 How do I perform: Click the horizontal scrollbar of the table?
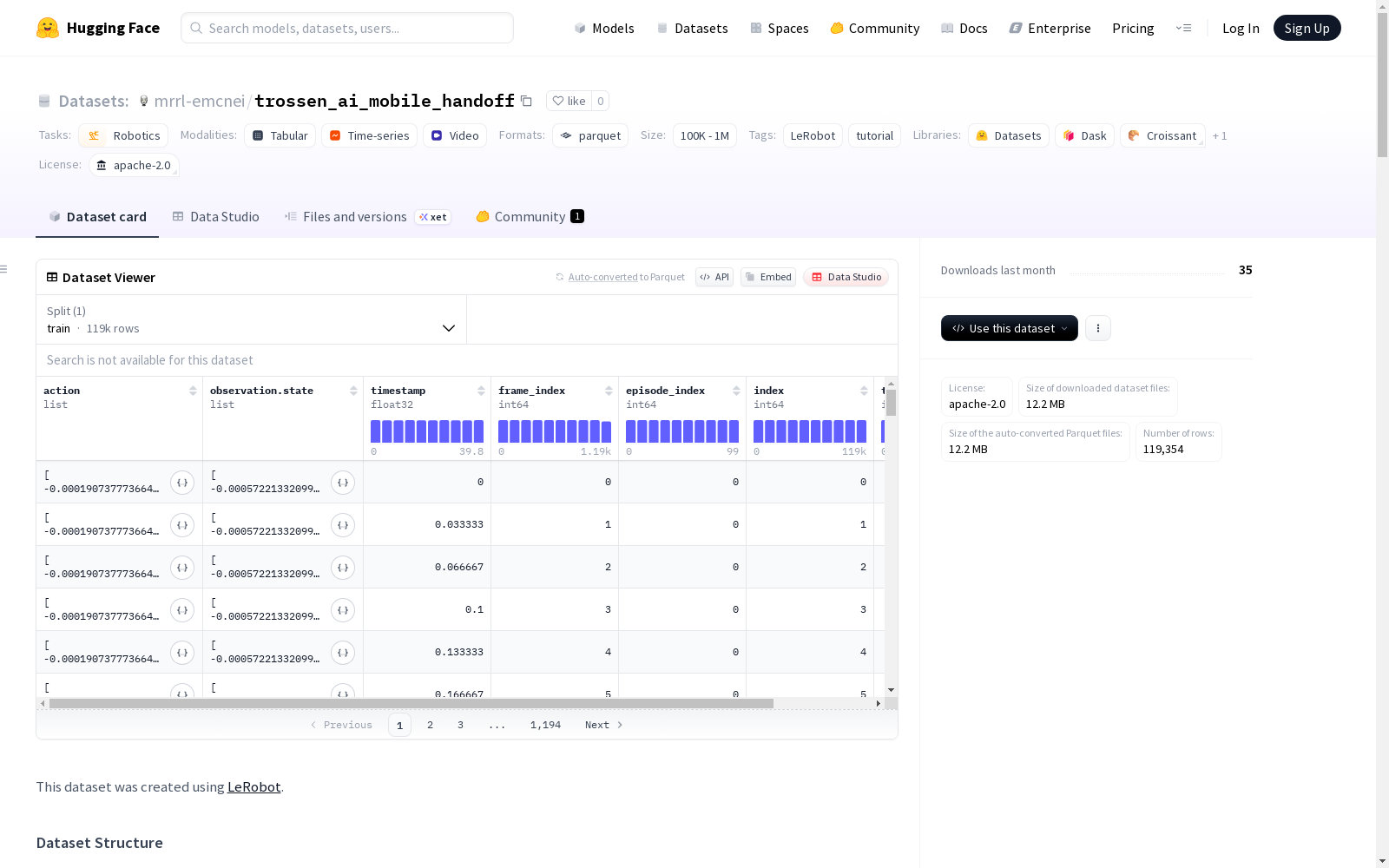click(411, 703)
